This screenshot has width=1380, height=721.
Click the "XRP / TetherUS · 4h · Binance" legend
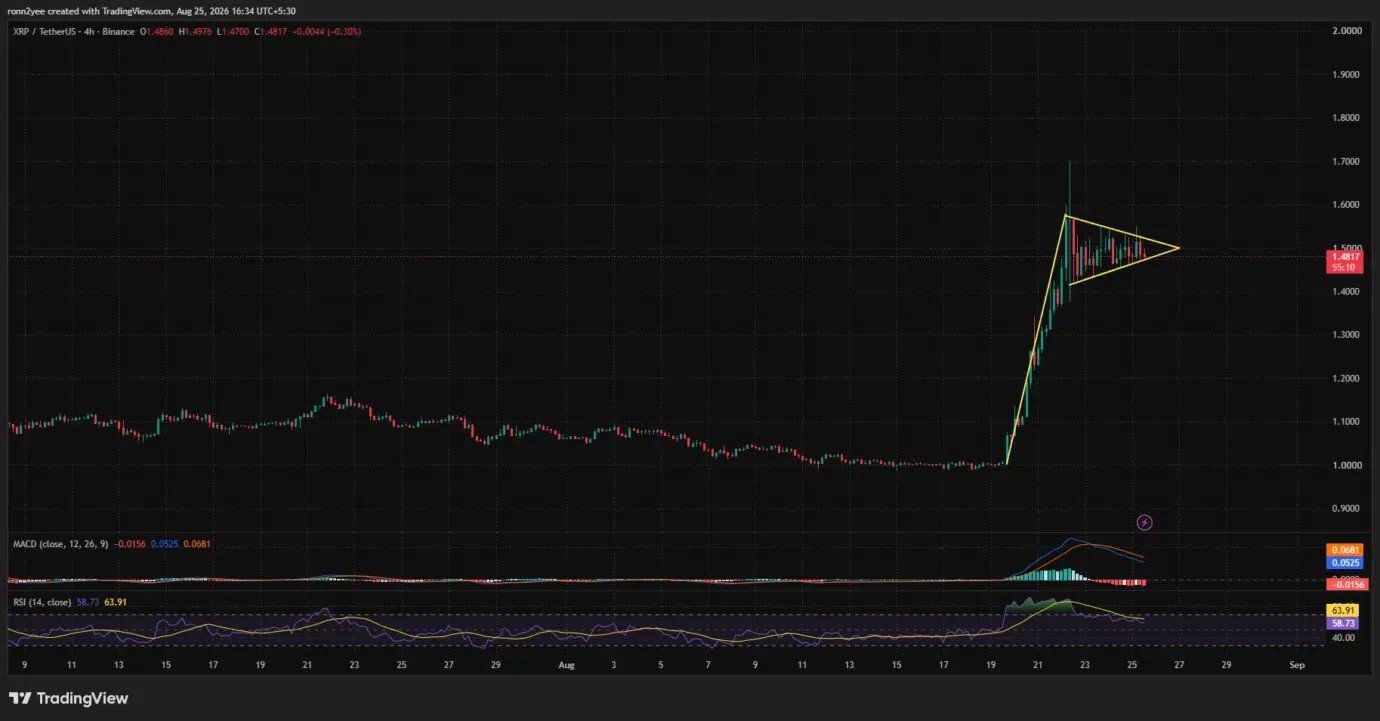click(x=76, y=32)
